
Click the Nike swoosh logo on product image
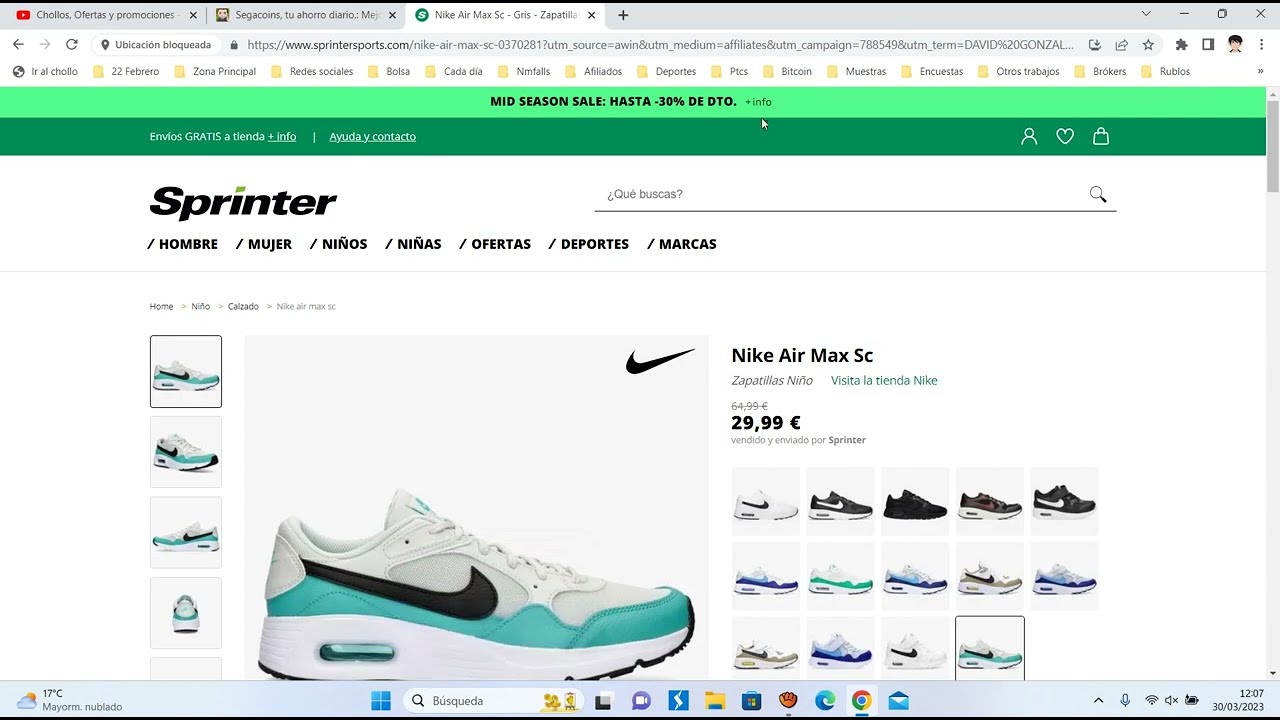point(660,361)
